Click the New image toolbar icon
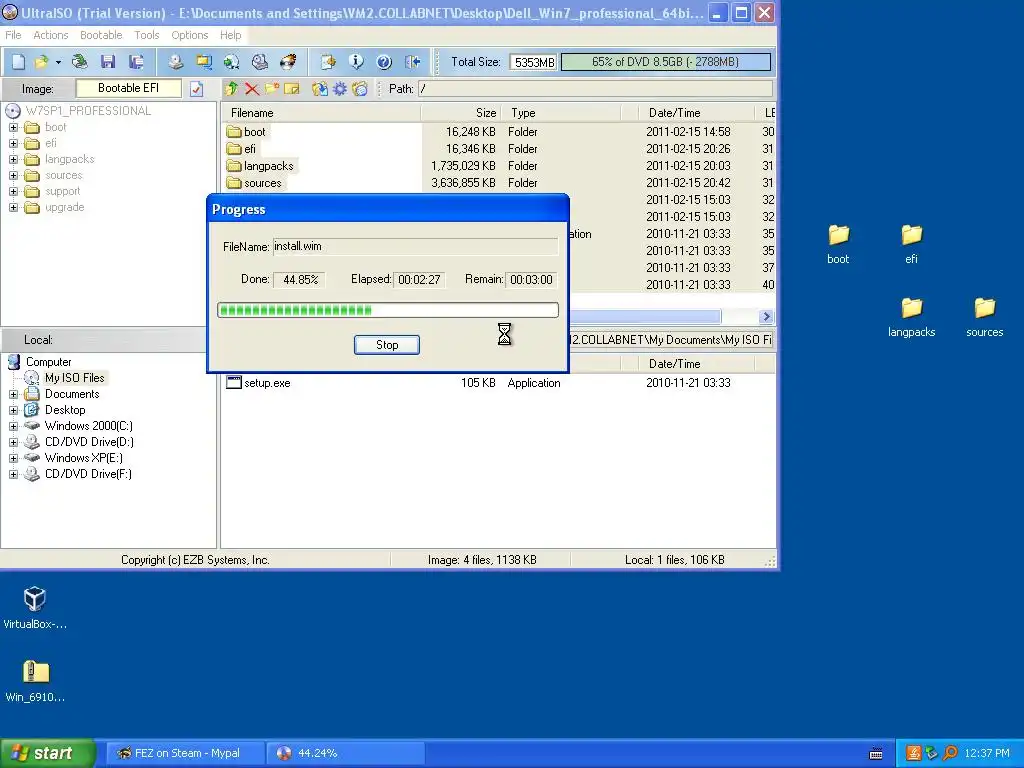This screenshot has width=1024, height=768. (x=18, y=62)
